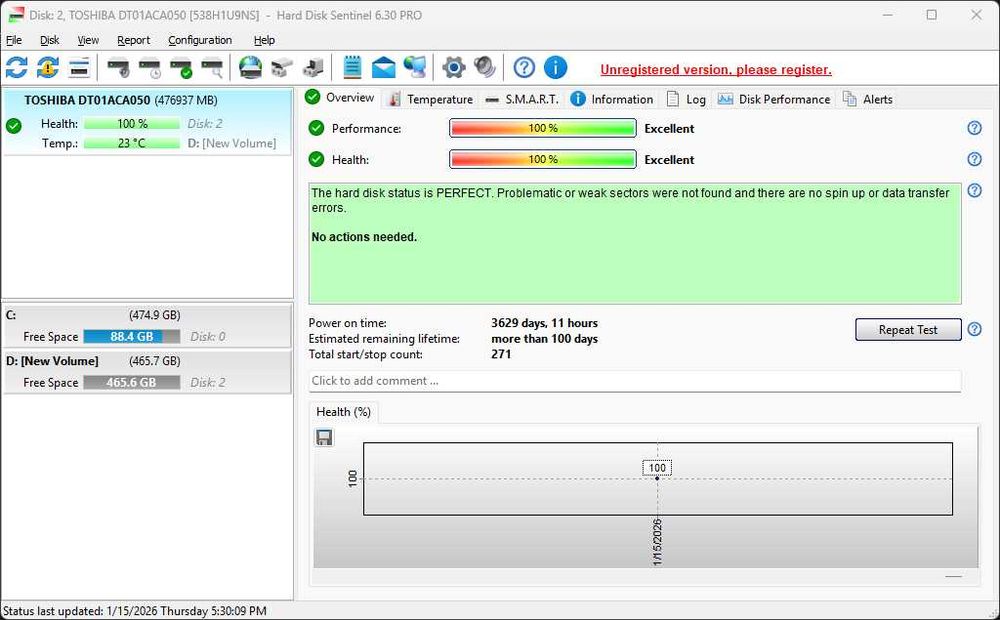Click green check icon beside Performance label
The height and width of the screenshot is (620, 1000).
click(x=316, y=128)
